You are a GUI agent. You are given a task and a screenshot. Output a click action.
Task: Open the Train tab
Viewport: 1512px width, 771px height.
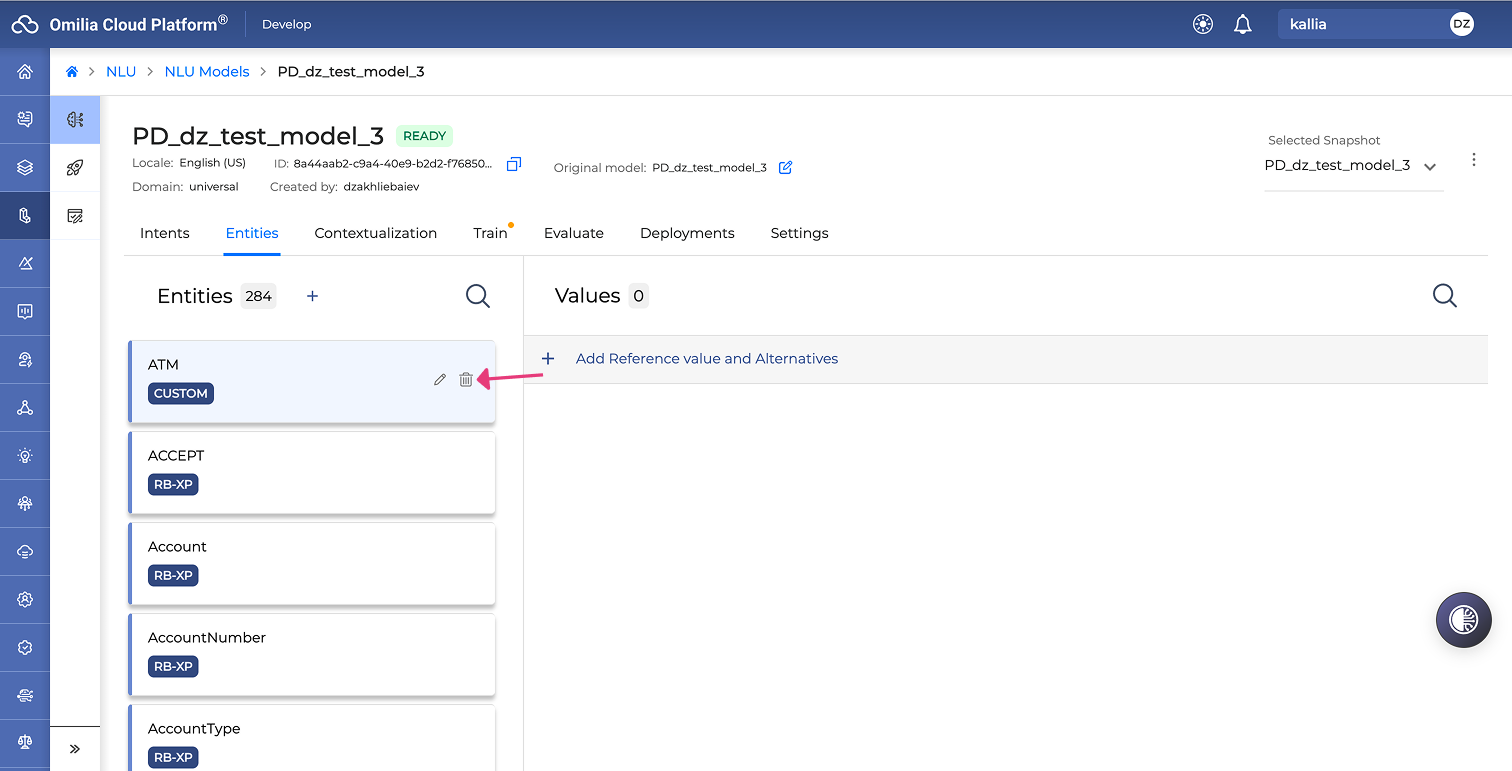[x=490, y=233]
